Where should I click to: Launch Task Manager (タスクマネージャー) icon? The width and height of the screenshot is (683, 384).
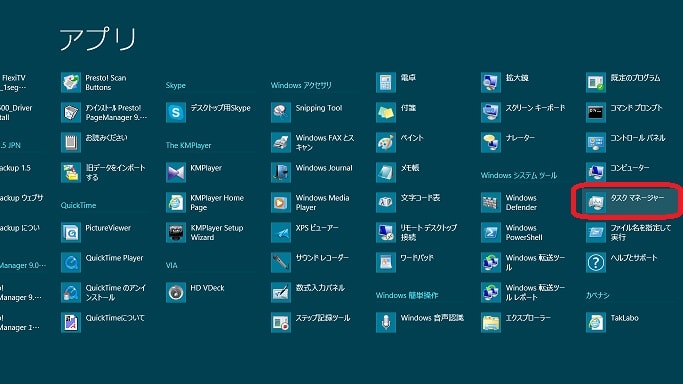pyautogui.click(x=595, y=202)
